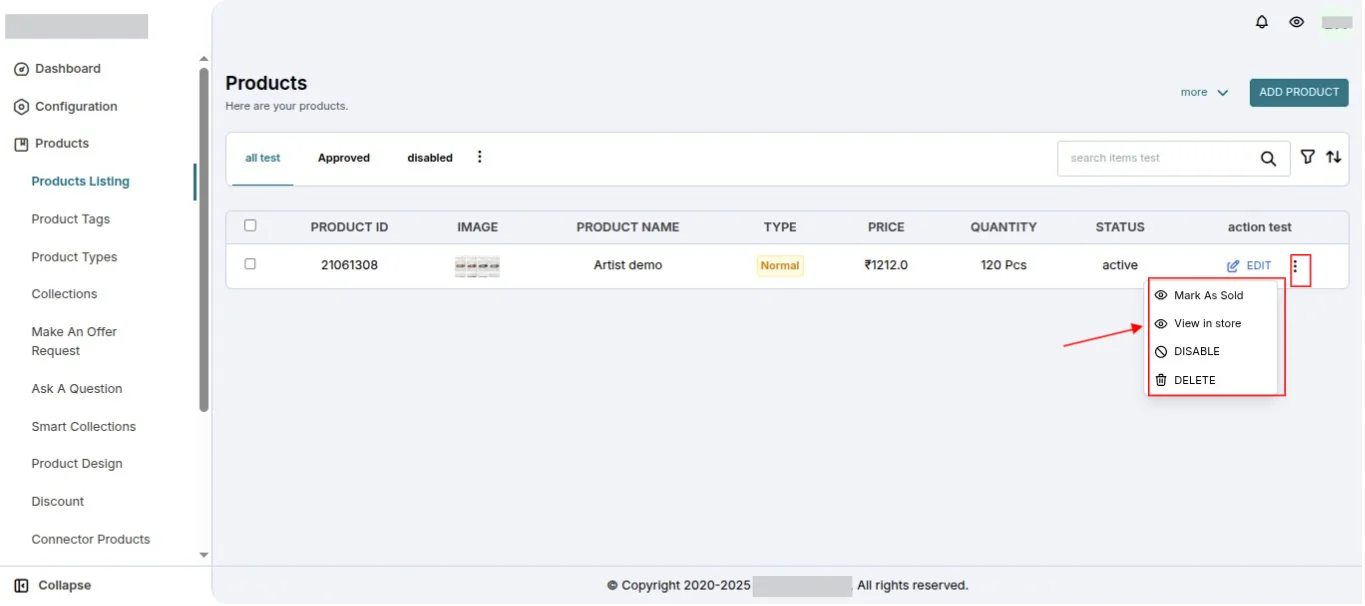Open the filter funnel icon
The image size is (1365, 606).
tap(1307, 157)
